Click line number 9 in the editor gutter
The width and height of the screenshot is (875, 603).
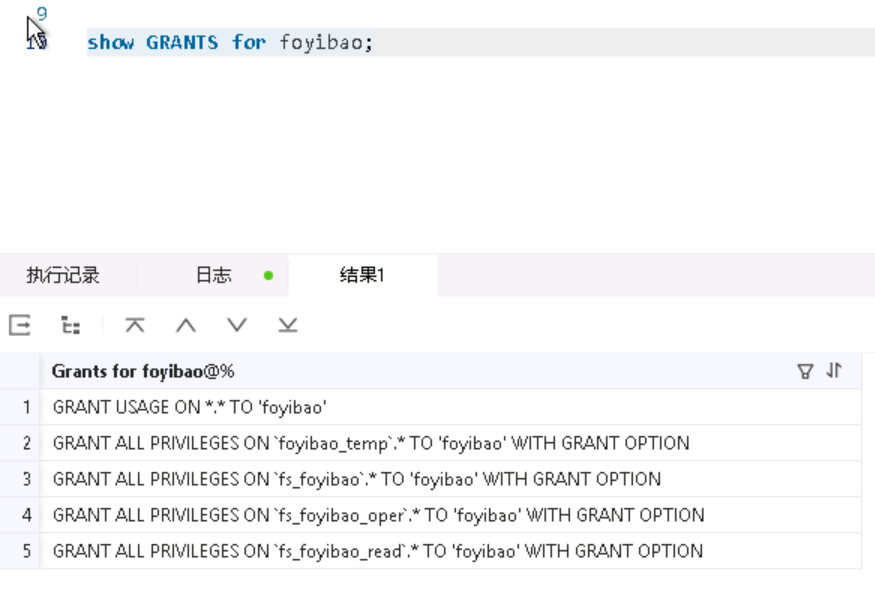[x=41, y=12]
